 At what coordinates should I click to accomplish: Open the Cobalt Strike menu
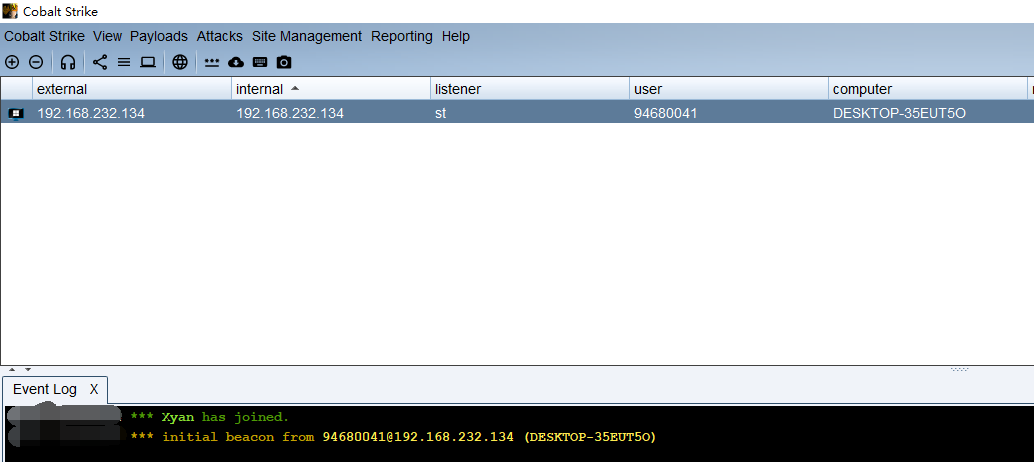point(44,36)
